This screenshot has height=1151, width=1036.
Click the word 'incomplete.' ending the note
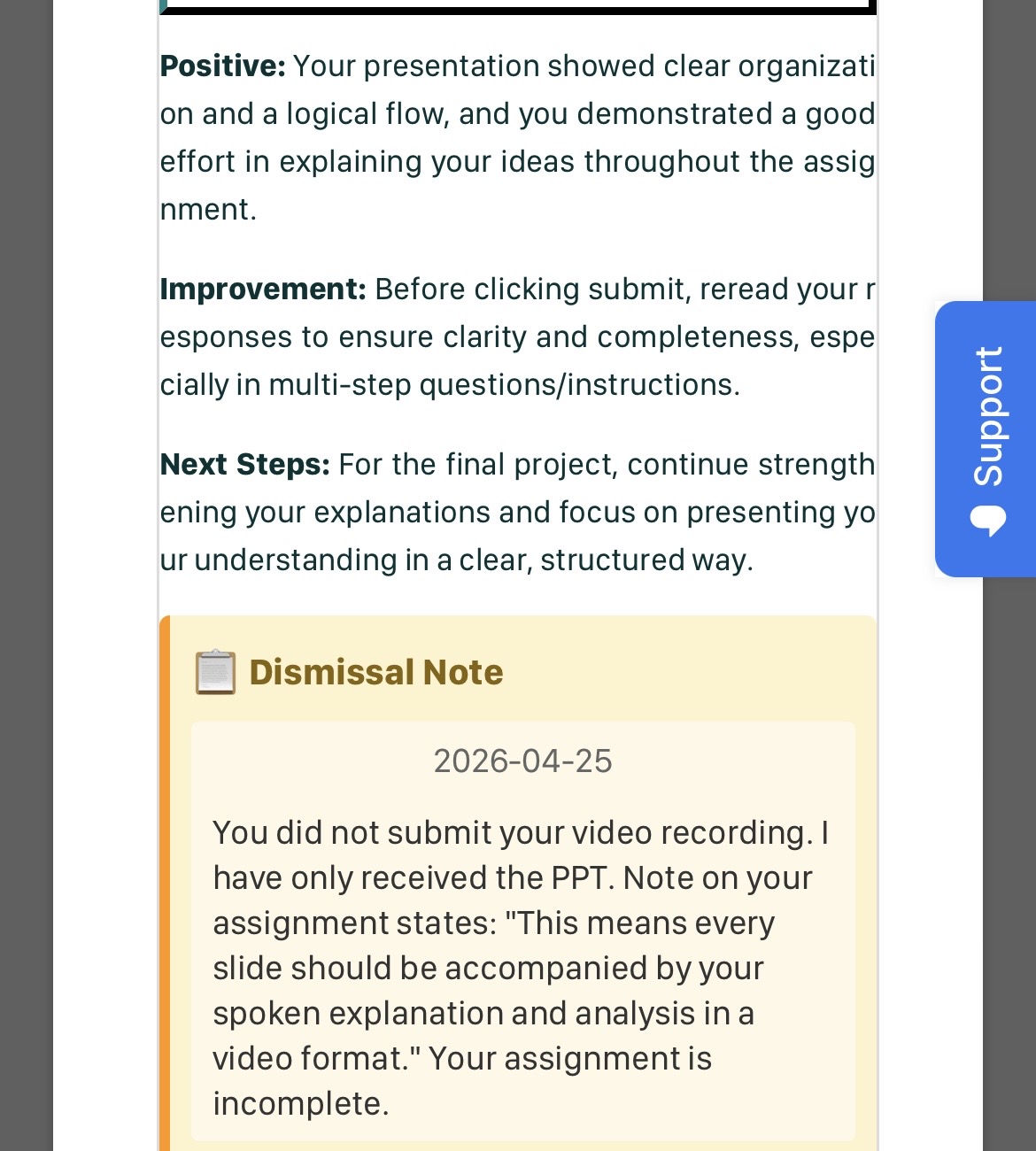pyautogui.click(x=301, y=1104)
